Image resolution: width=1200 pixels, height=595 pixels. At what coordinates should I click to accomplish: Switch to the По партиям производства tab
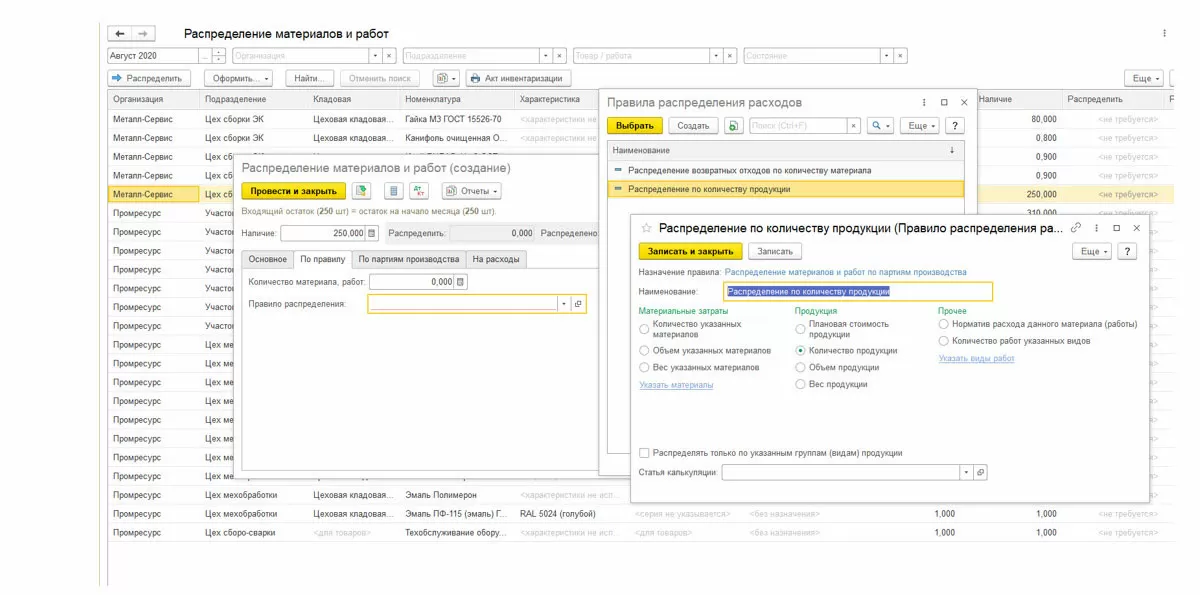[x=408, y=259]
